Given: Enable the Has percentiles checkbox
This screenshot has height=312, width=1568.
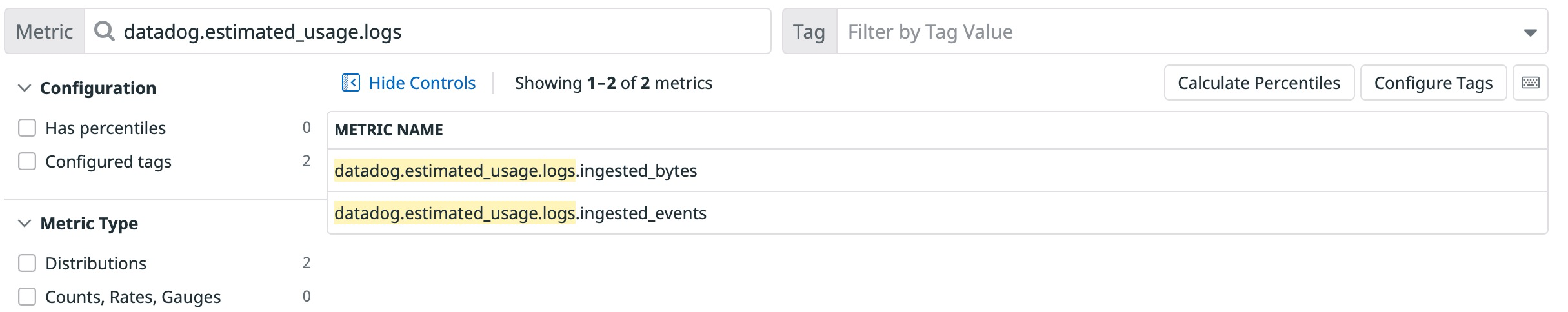Looking at the screenshot, I should pyautogui.click(x=27, y=128).
